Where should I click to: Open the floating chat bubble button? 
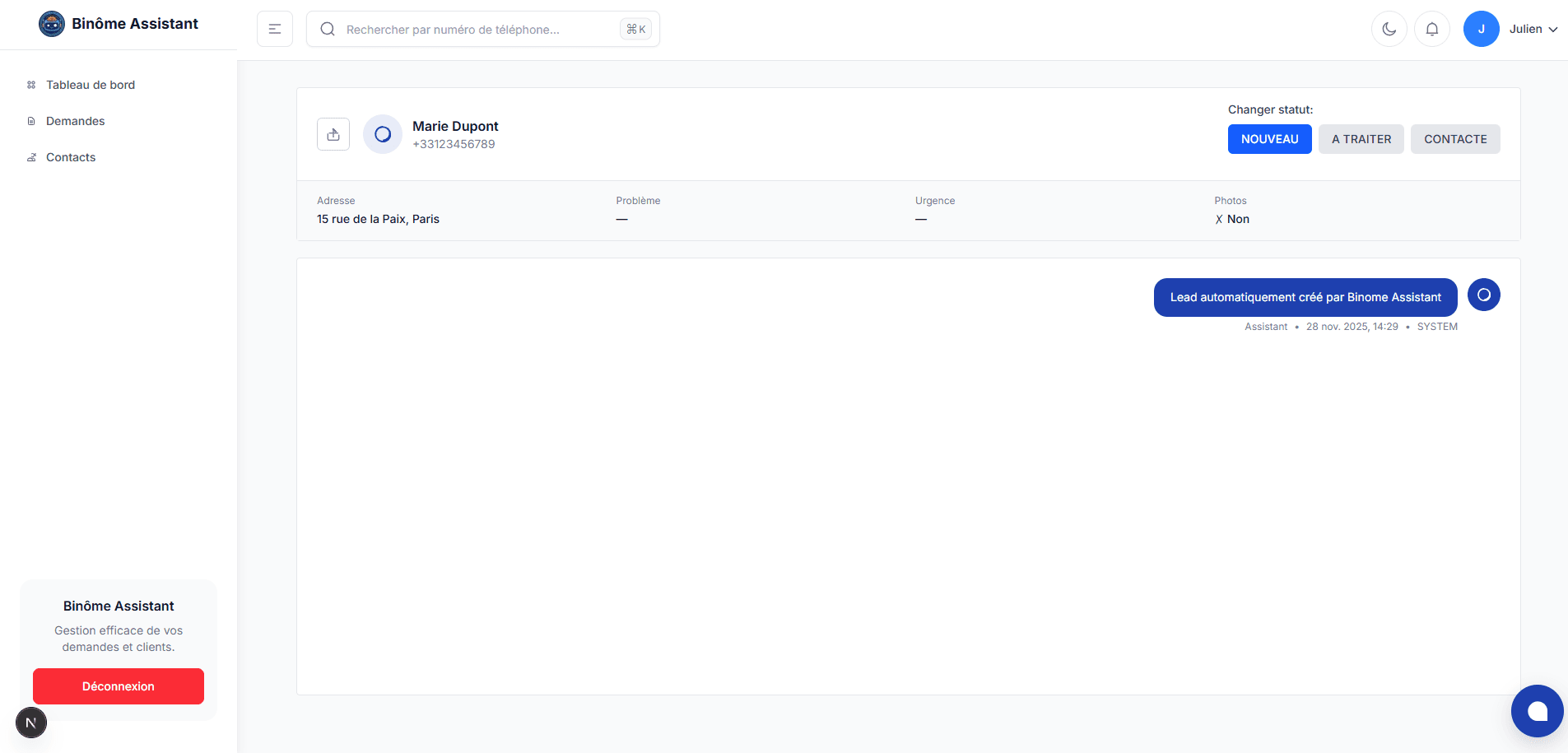click(1537, 711)
